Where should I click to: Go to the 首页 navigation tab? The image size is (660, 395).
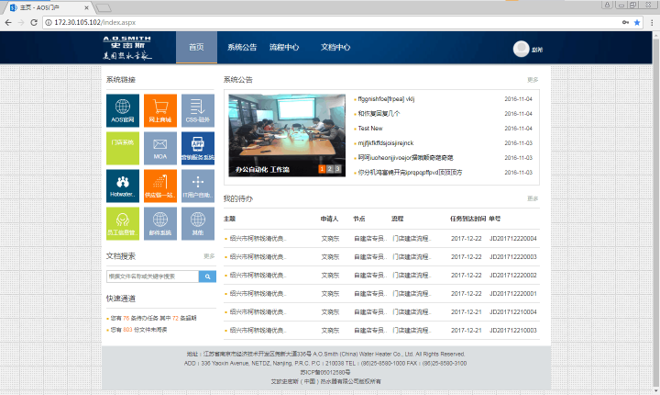[x=197, y=47]
